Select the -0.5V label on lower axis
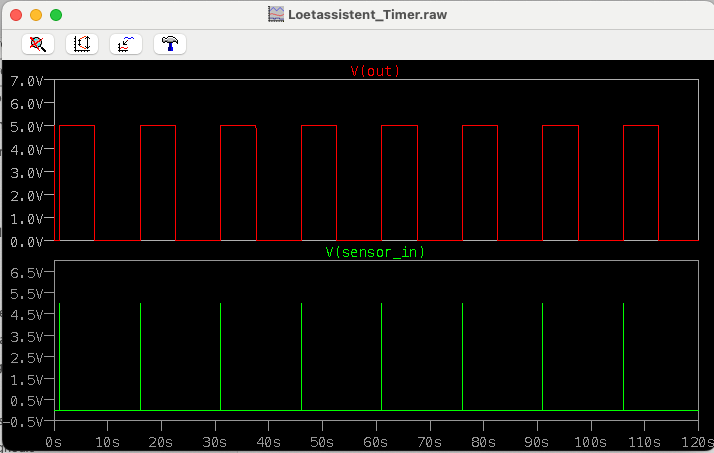Viewport: 714px width, 453px height. click(x=24, y=421)
